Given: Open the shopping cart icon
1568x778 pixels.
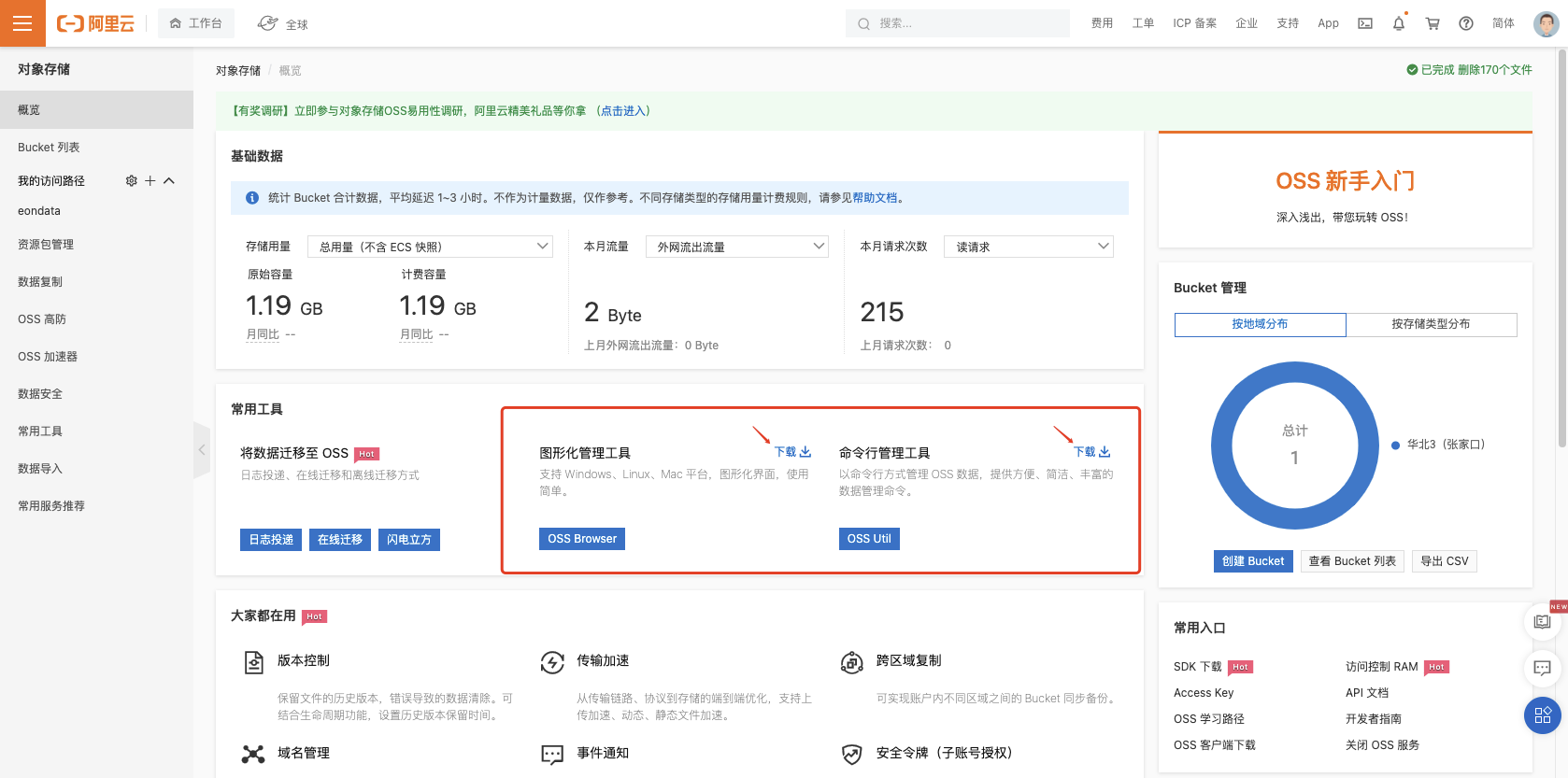Looking at the screenshot, I should 1433,23.
